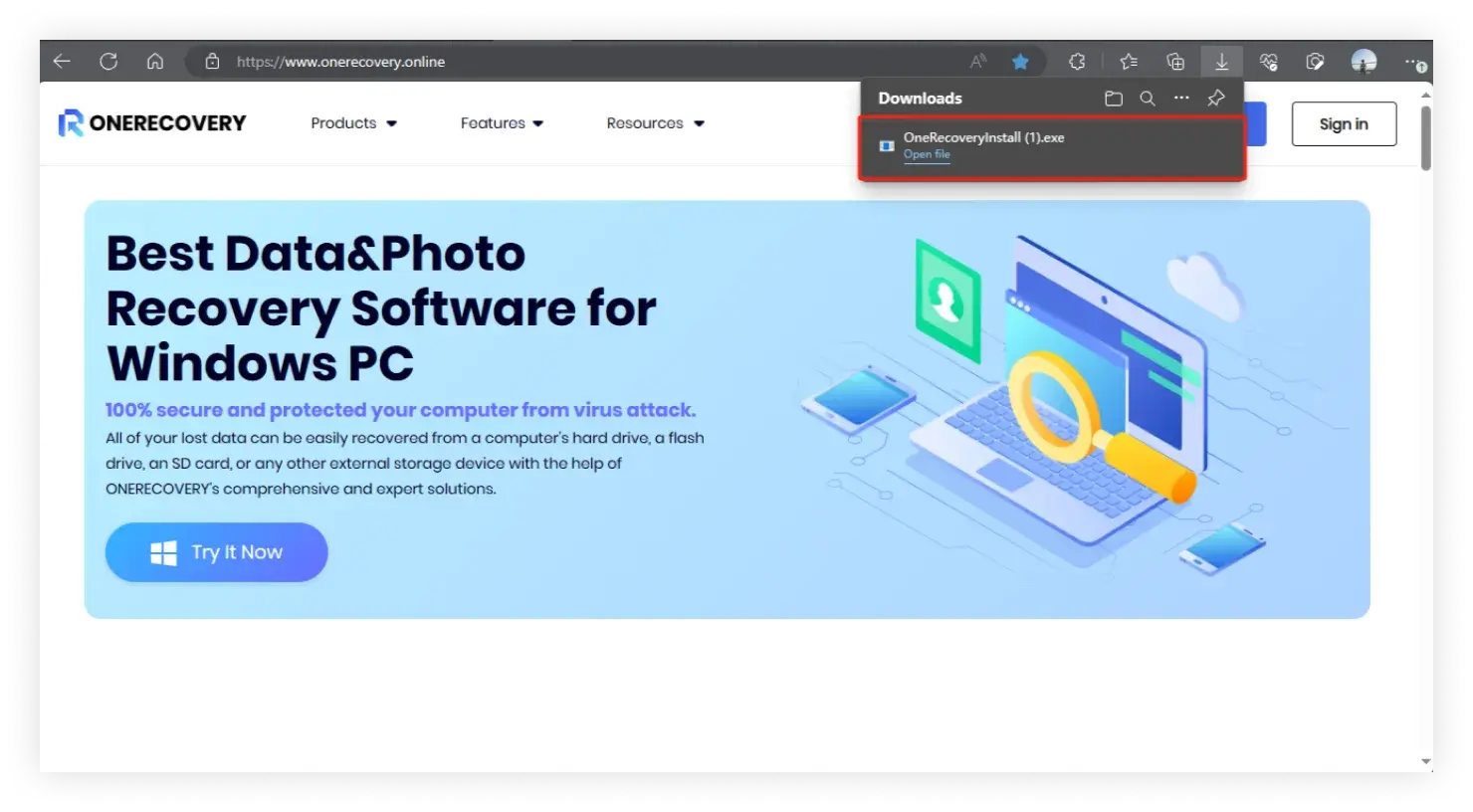Open downloads folder icon in Downloads panel
Image resolution: width=1473 pixels, height=812 pixels.
pos(1114,99)
